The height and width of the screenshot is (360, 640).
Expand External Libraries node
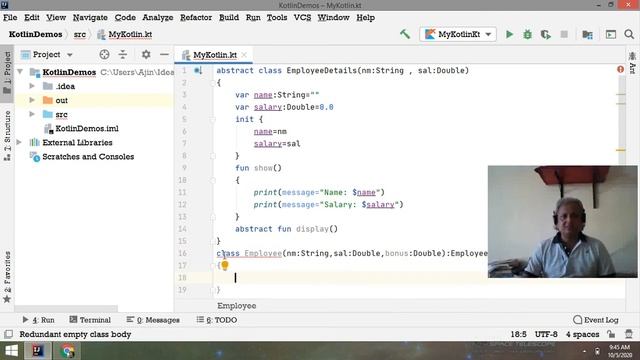tap(19, 142)
